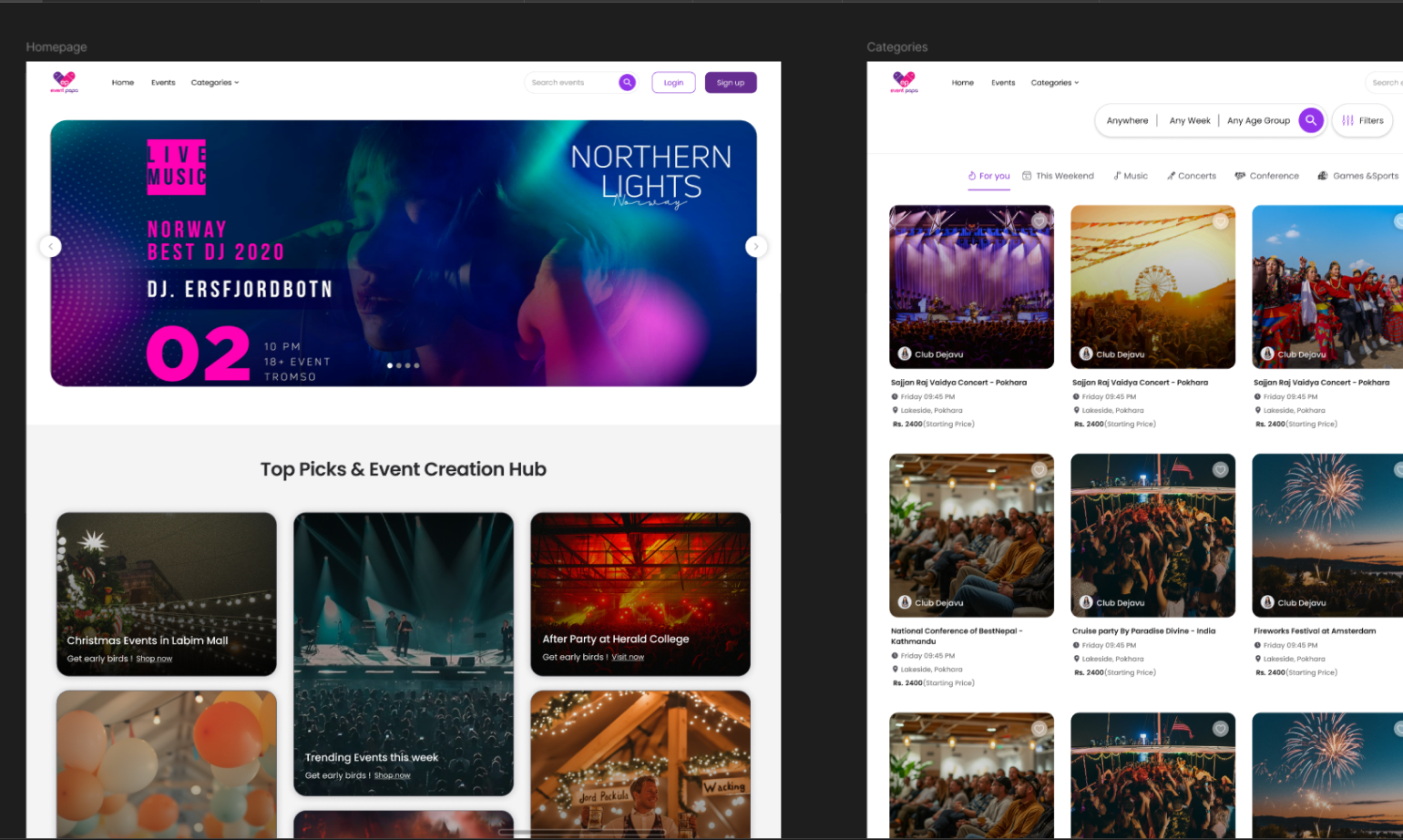Expand Categories dropdown in Homepage navbar

click(215, 83)
